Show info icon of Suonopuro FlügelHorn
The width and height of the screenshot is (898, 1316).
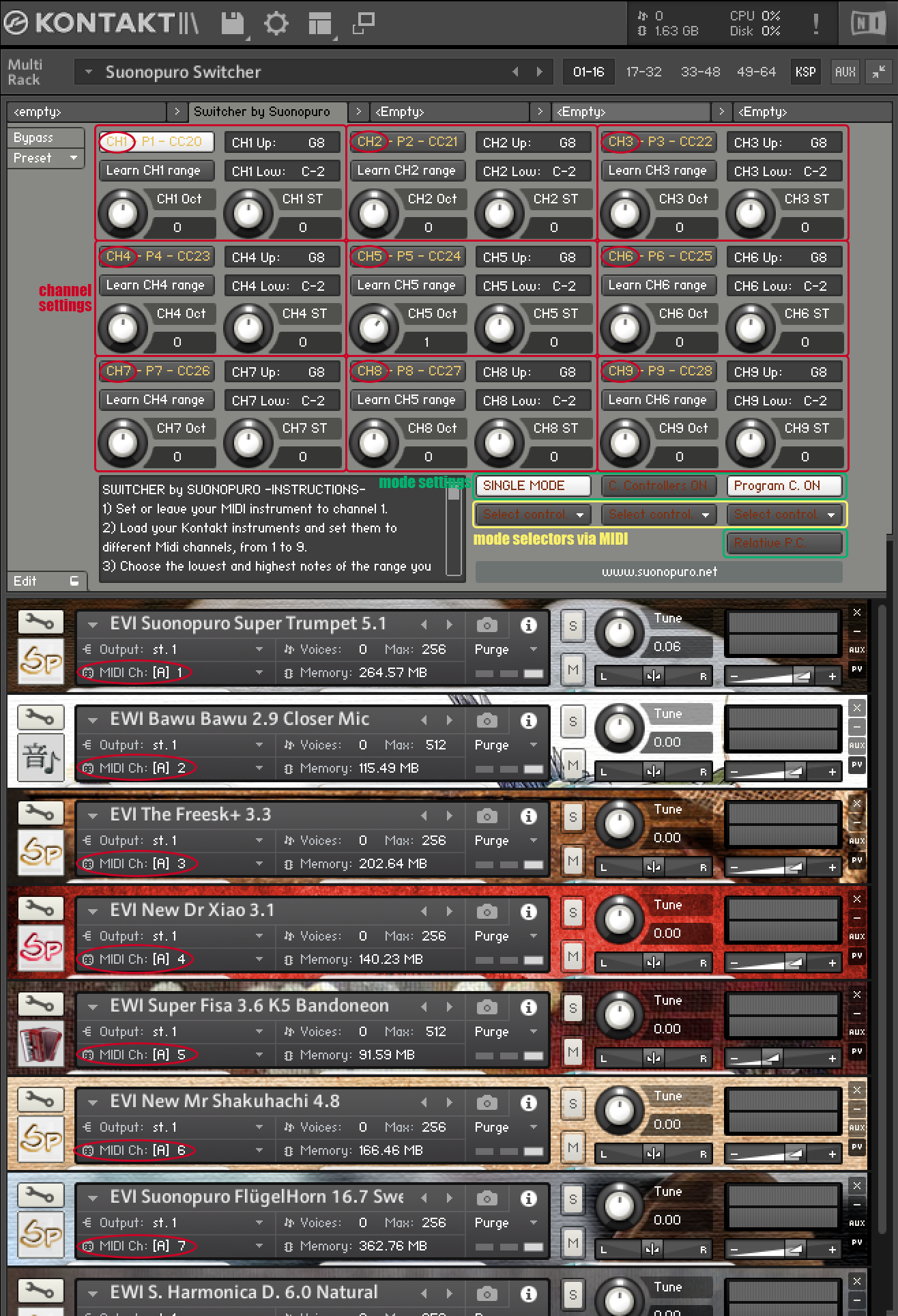[528, 1198]
